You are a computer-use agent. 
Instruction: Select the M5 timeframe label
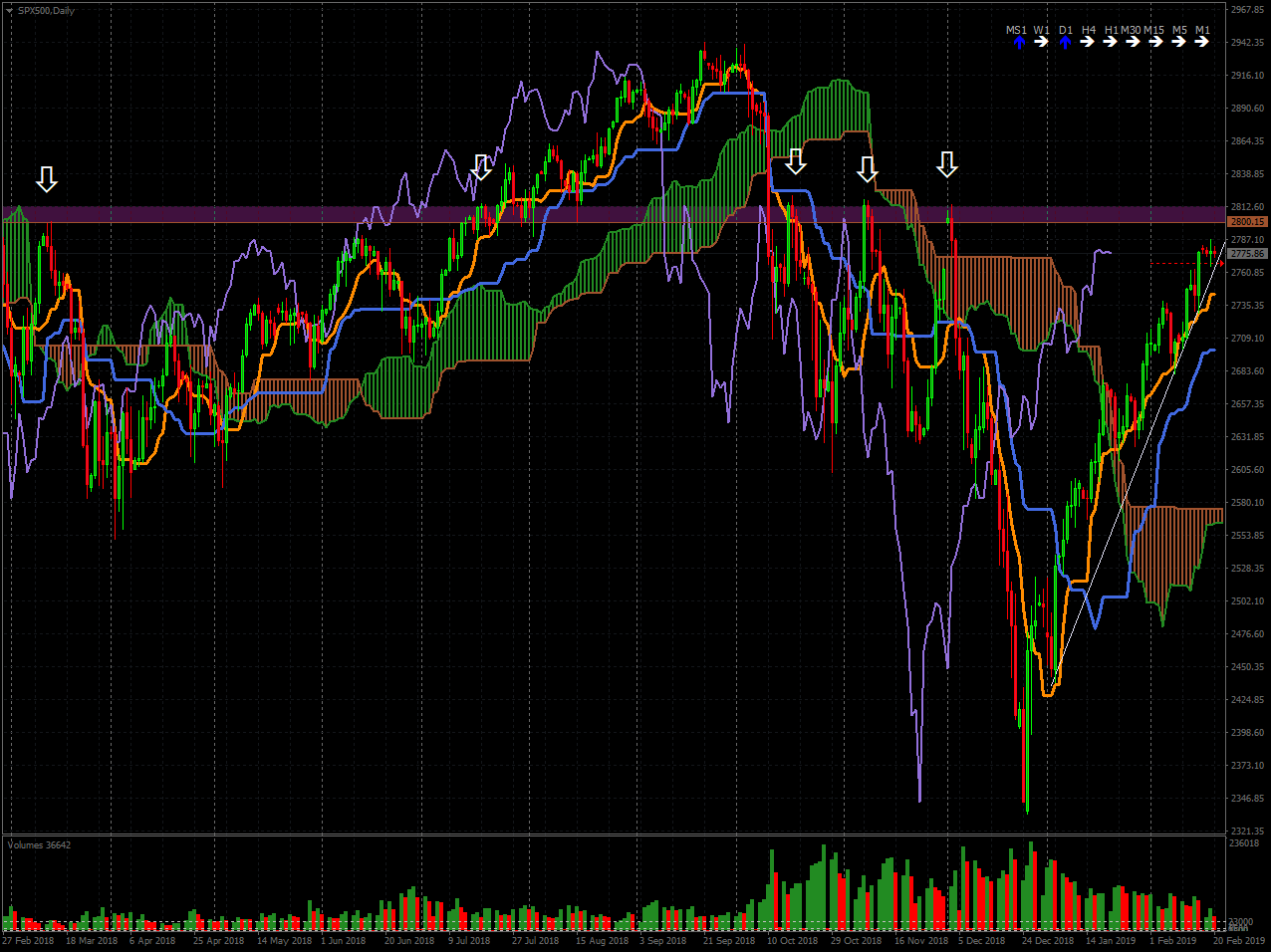coord(1179,30)
